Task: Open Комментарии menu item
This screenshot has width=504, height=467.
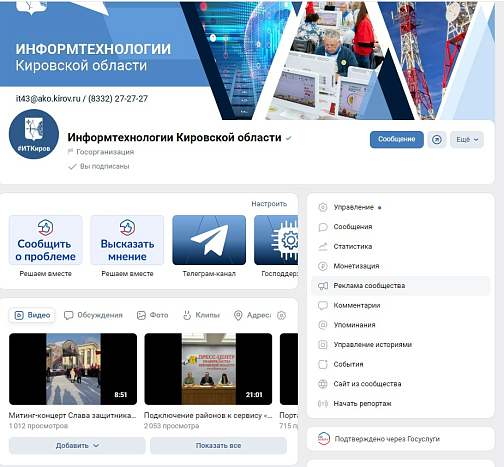Action: (400, 306)
